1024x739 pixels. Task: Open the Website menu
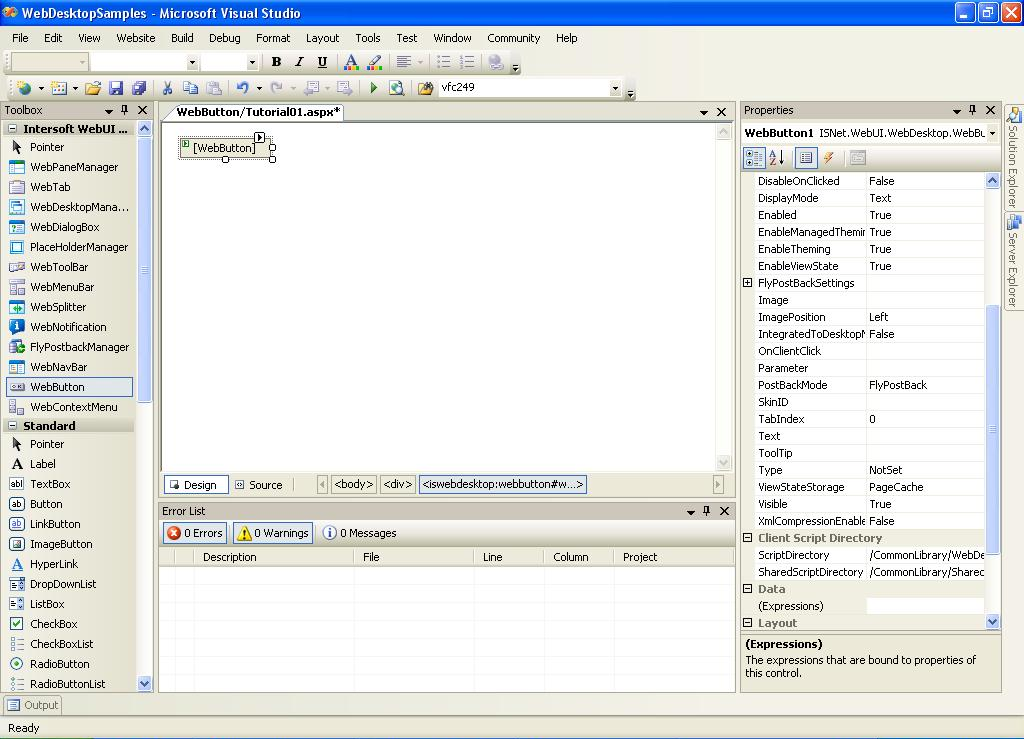tap(135, 38)
